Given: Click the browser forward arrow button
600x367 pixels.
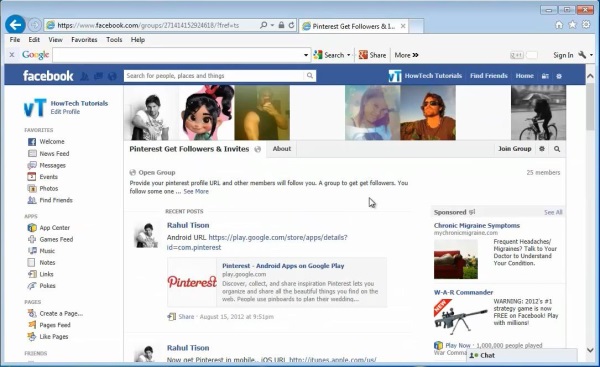Looking at the screenshot, I should (34, 25).
